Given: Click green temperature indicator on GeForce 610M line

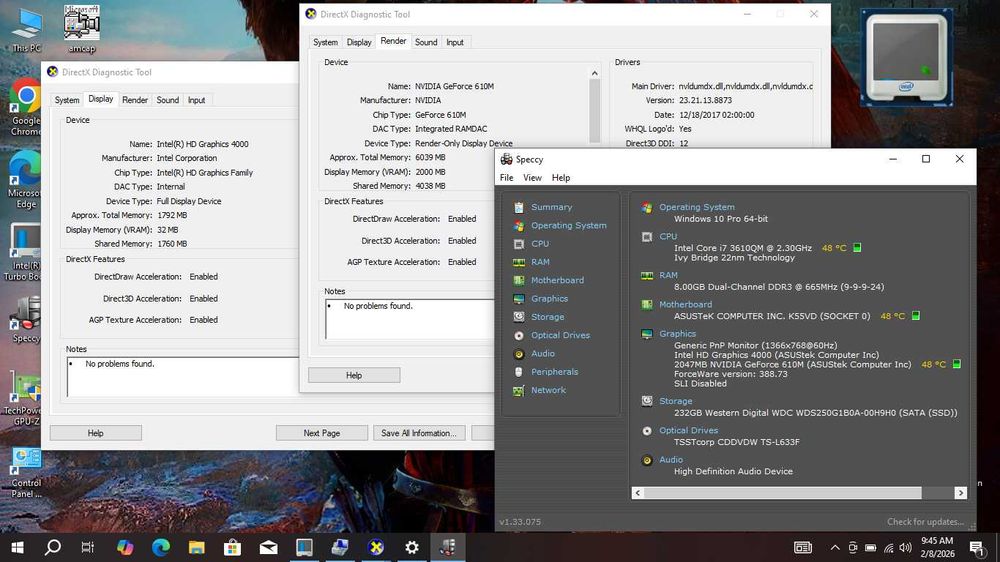Looking at the screenshot, I should [957, 364].
